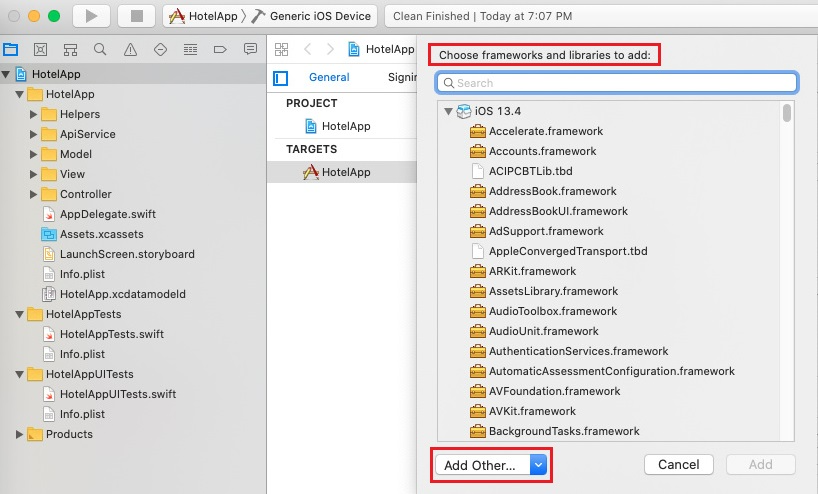Open the Issue navigator warning icon
The height and width of the screenshot is (494, 818).
[x=130, y=50]
